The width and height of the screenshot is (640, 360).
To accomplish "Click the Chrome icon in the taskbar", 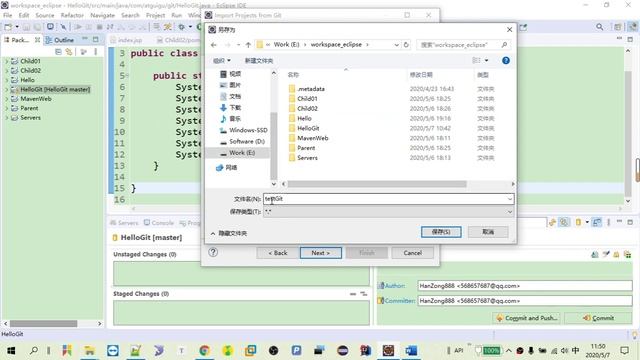I will click(204, 350).
